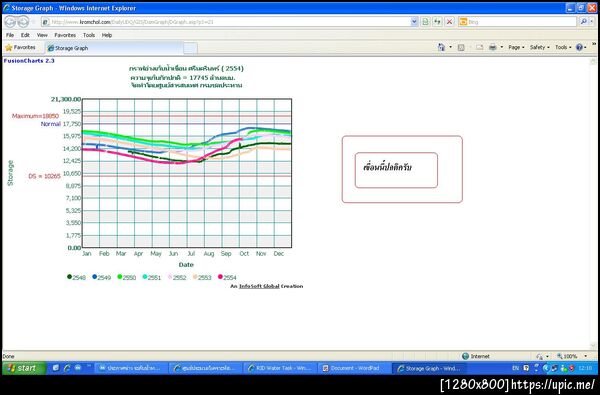Click the 2551 cyan legend marker
600x395 pixels.
click(145, 277)
